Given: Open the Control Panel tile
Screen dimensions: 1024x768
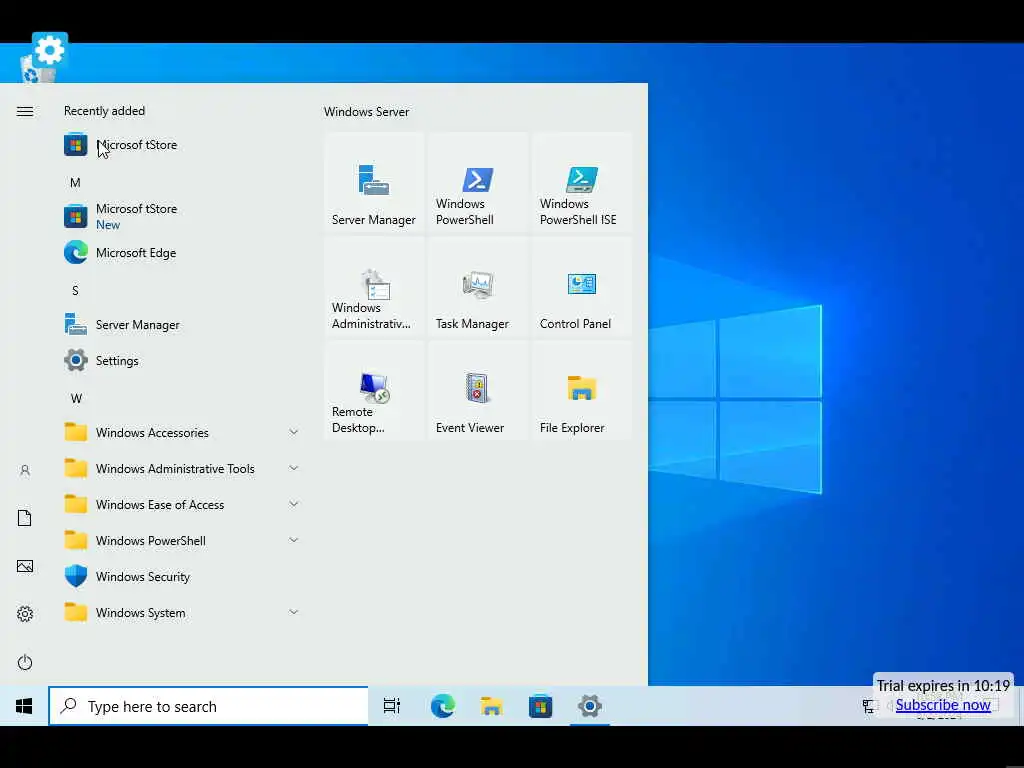Looking at the screenshot, I should tap(581, 287).
